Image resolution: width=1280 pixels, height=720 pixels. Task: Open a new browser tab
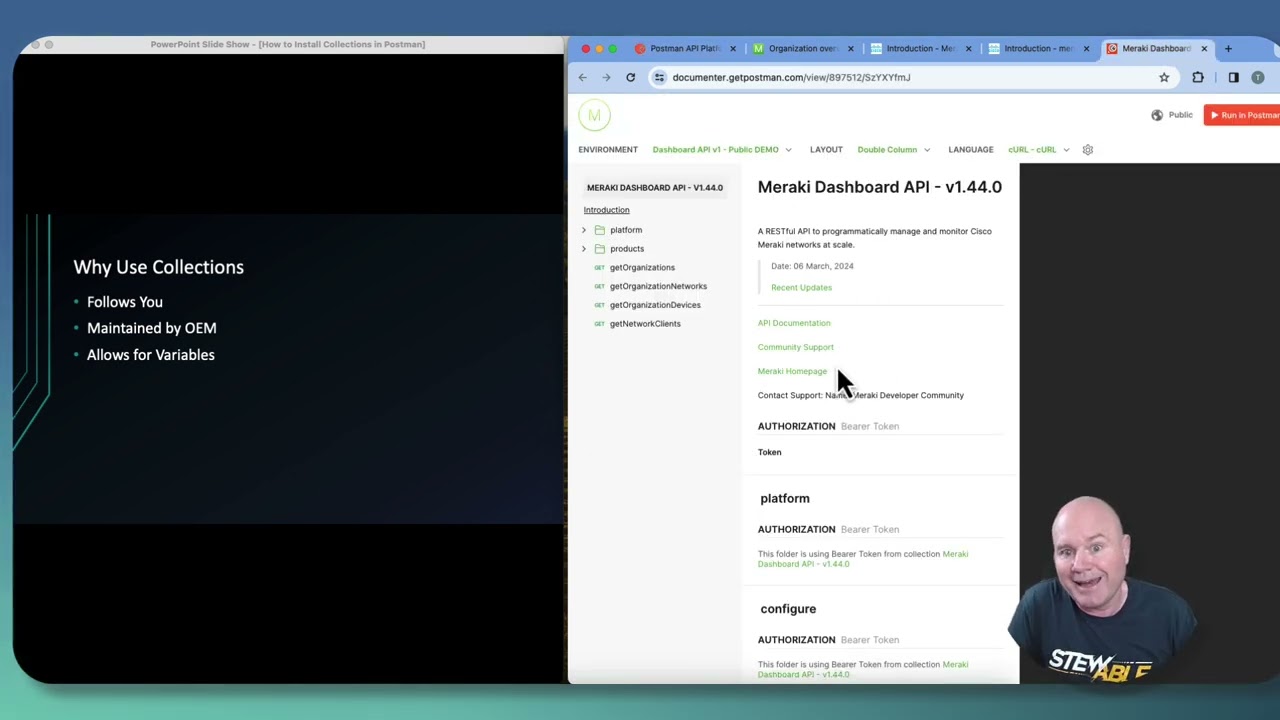(1229, 48)
